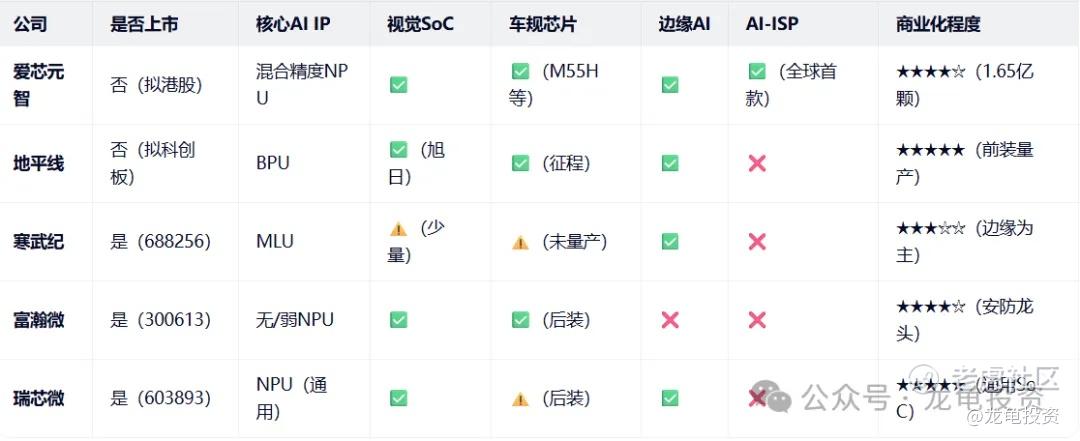
Task: Click the 地平线 company name
Action: pos(38,163)
